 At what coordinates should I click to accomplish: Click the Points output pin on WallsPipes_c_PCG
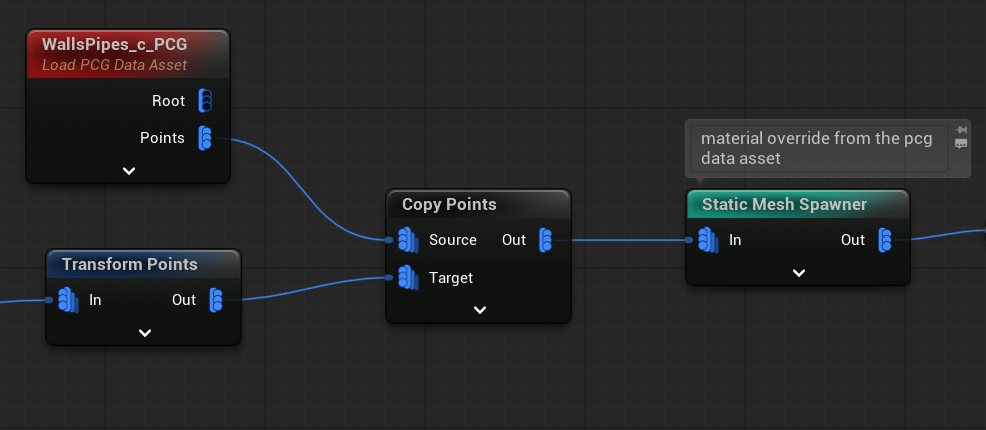[x=205, y=138]
